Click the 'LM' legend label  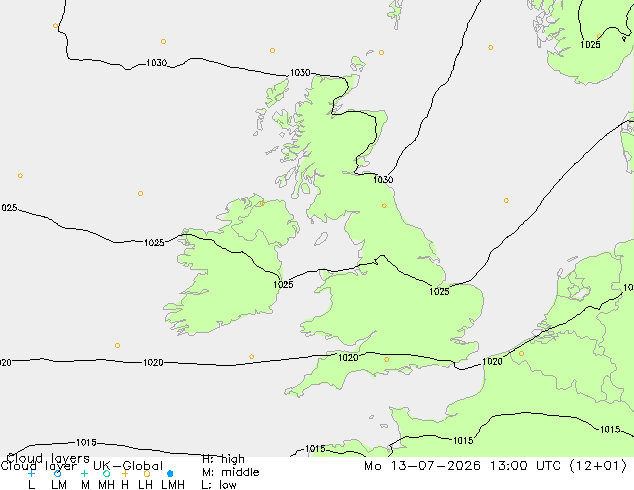pyautogui.click(x=59, y=485)
